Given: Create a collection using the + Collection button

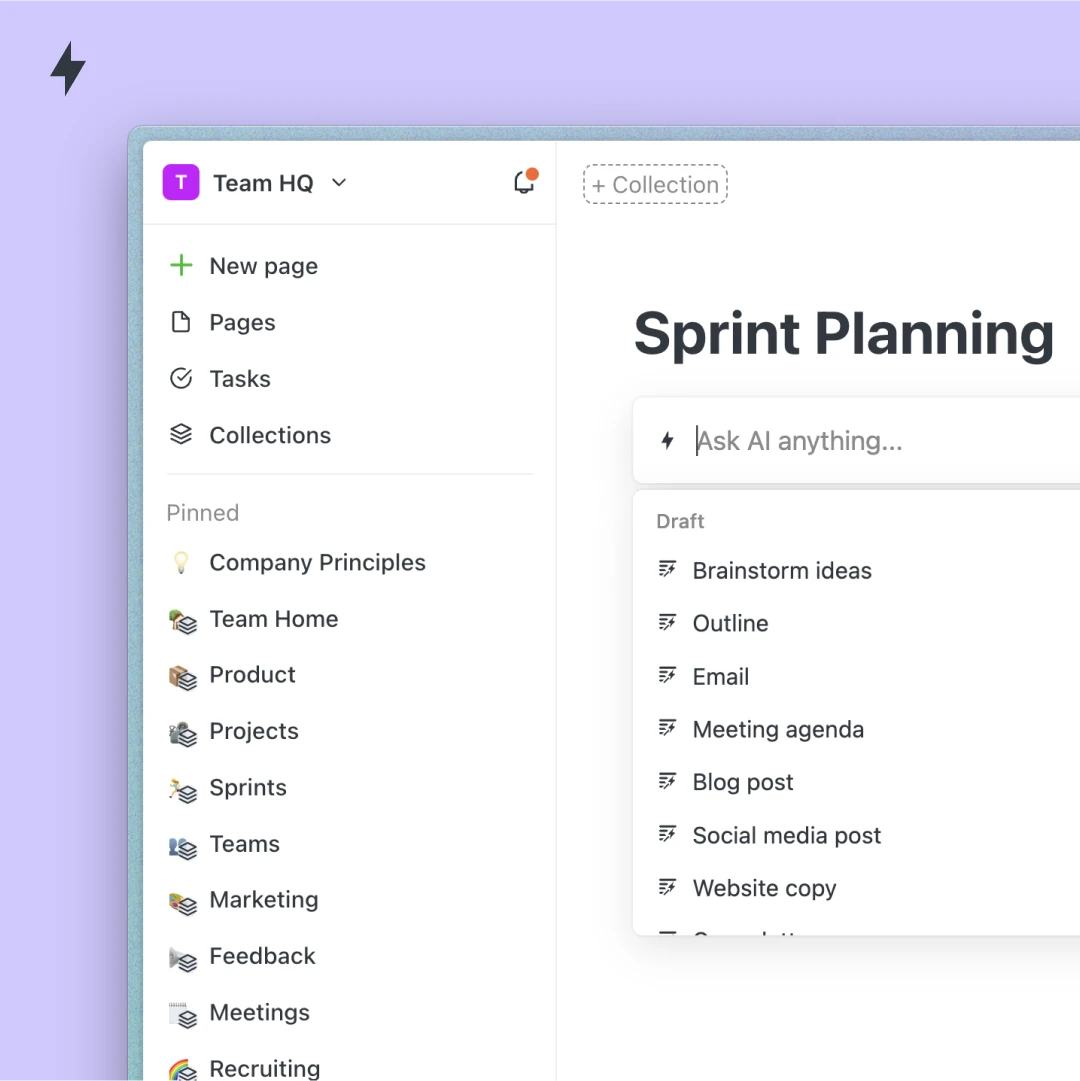Looking at the screenshot, I should 655,184.
